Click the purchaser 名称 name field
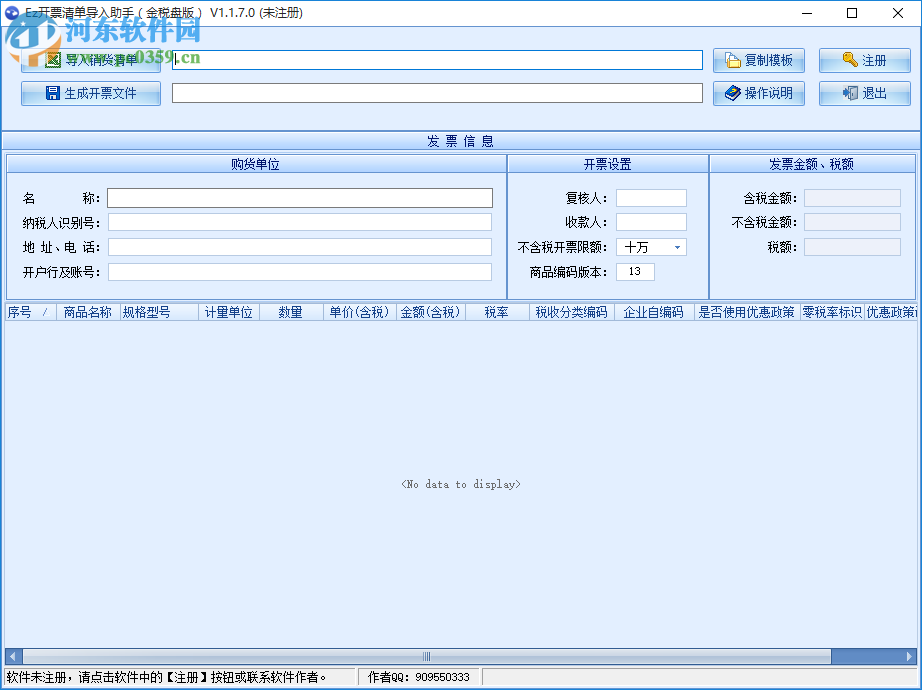The height and width of the screenshot is (690, 922). pos(300,197)
